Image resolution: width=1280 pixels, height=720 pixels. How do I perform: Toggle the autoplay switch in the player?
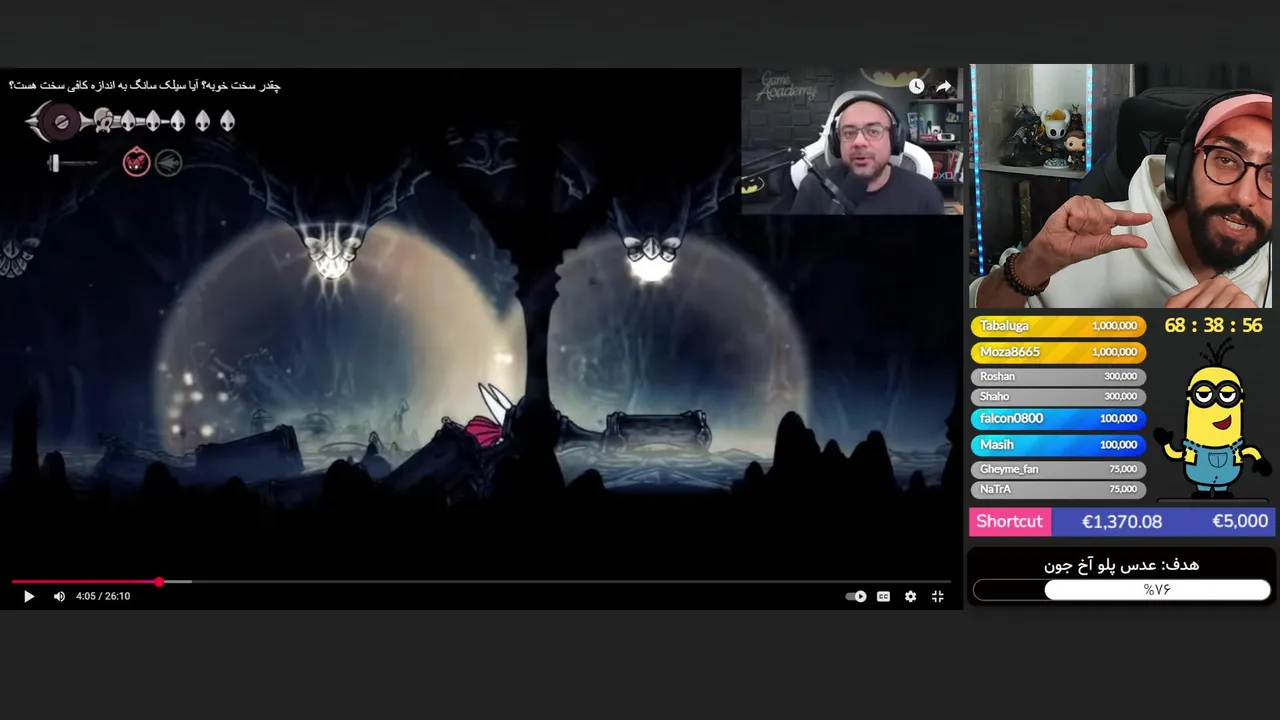click(856, 596)
